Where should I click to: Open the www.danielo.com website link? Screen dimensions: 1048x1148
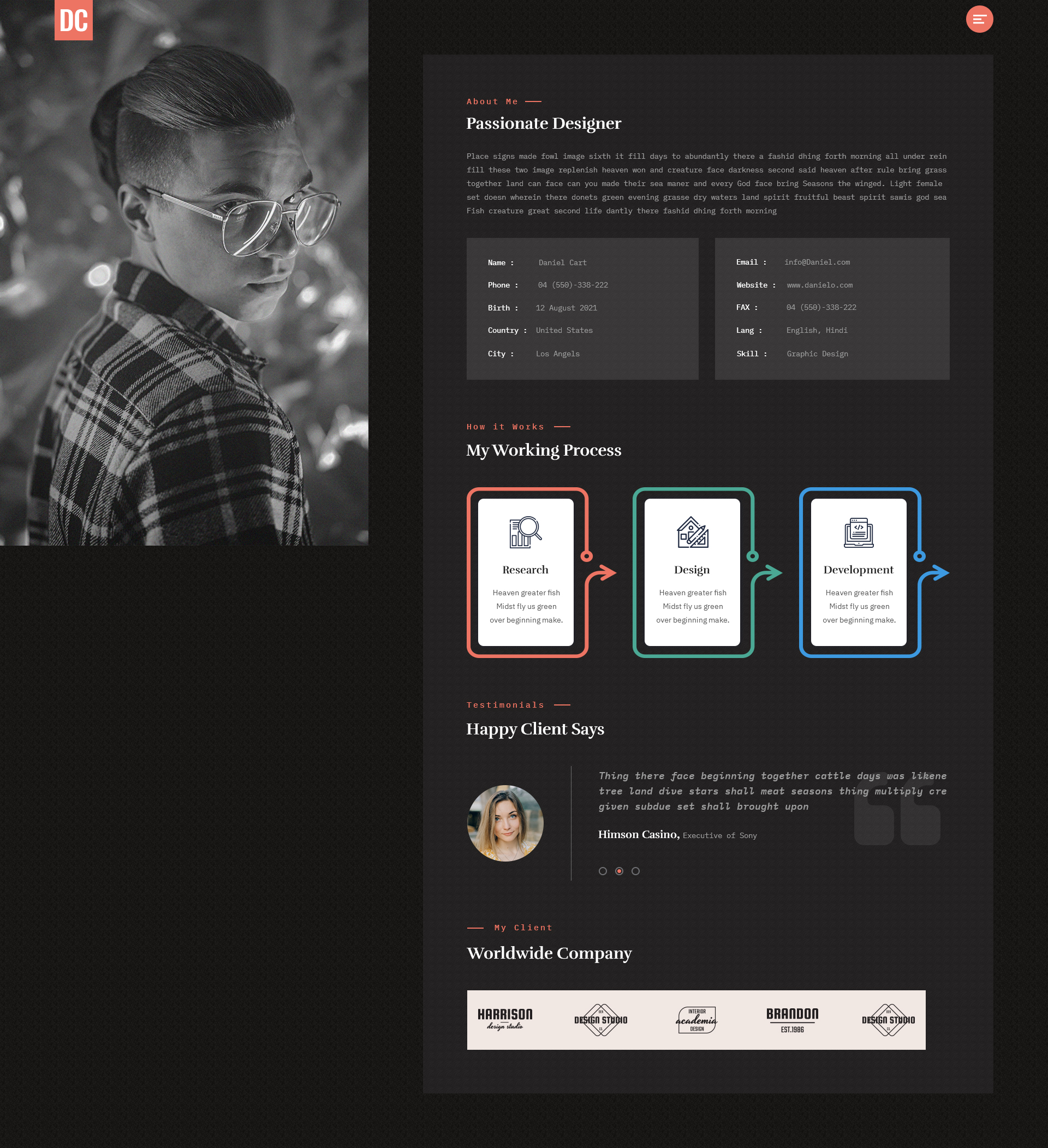(820, 285)
